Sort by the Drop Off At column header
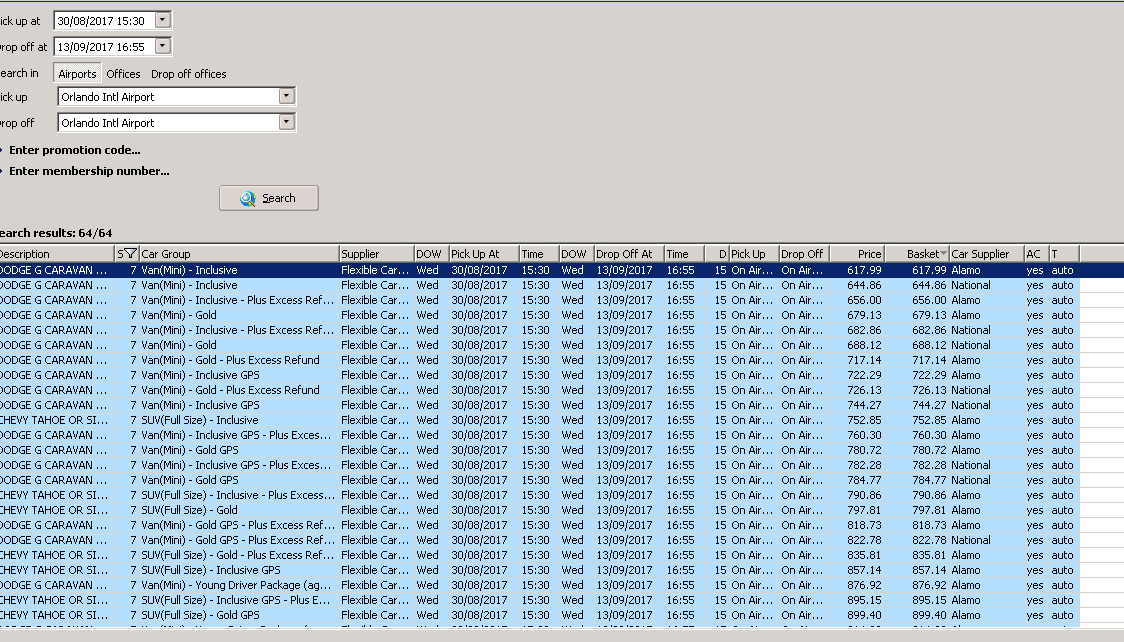Screen dimensions: 1124x642 [629, 254]
